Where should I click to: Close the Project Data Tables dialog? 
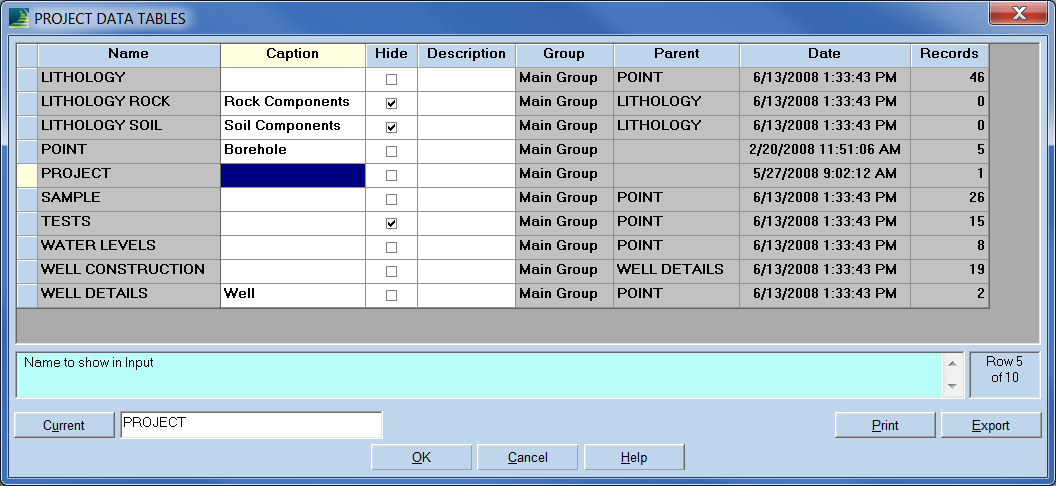point(1019,12)
